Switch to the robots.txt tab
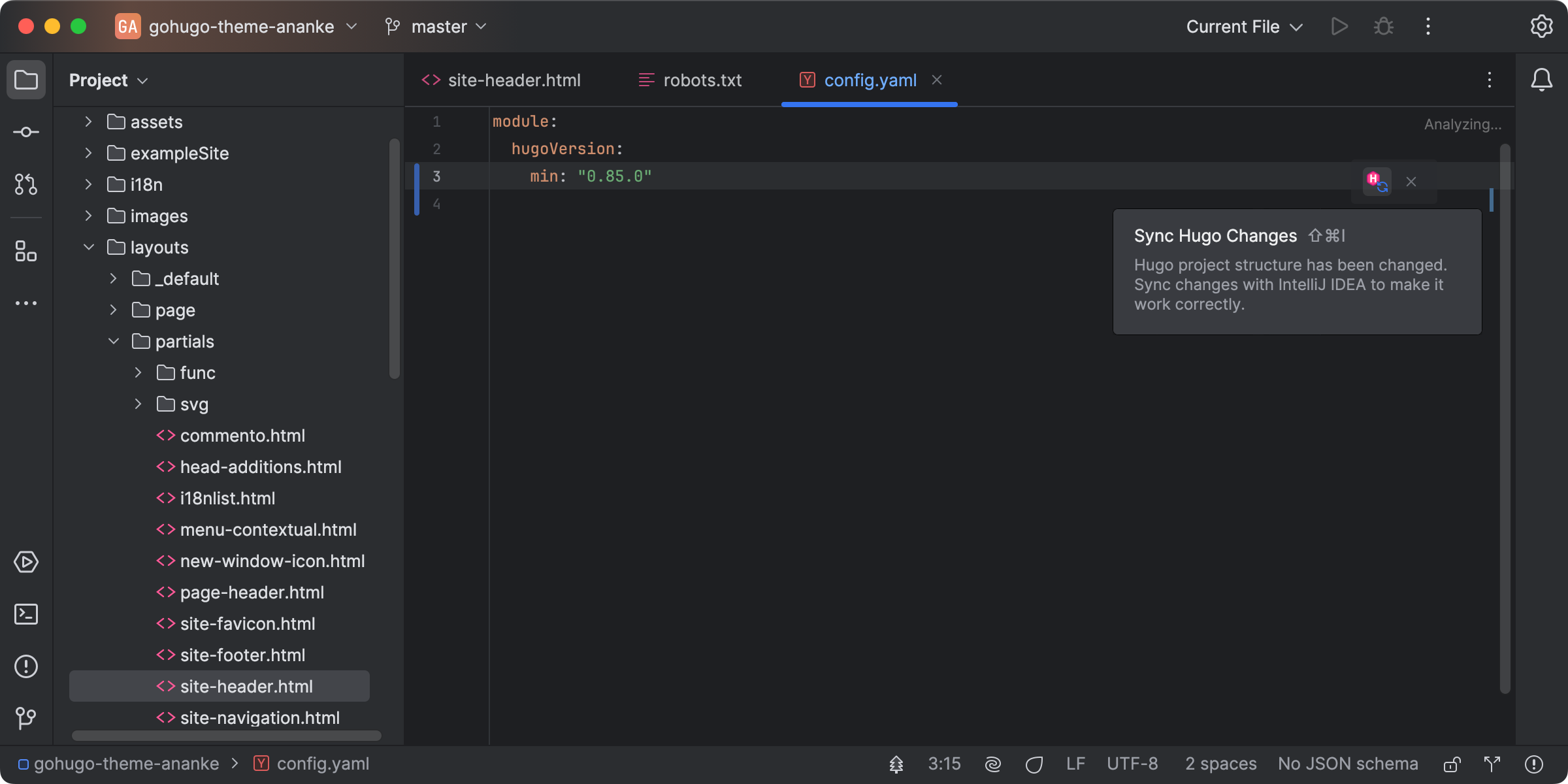This screenshot has height=784, width=1568. [x=690, y=80]
